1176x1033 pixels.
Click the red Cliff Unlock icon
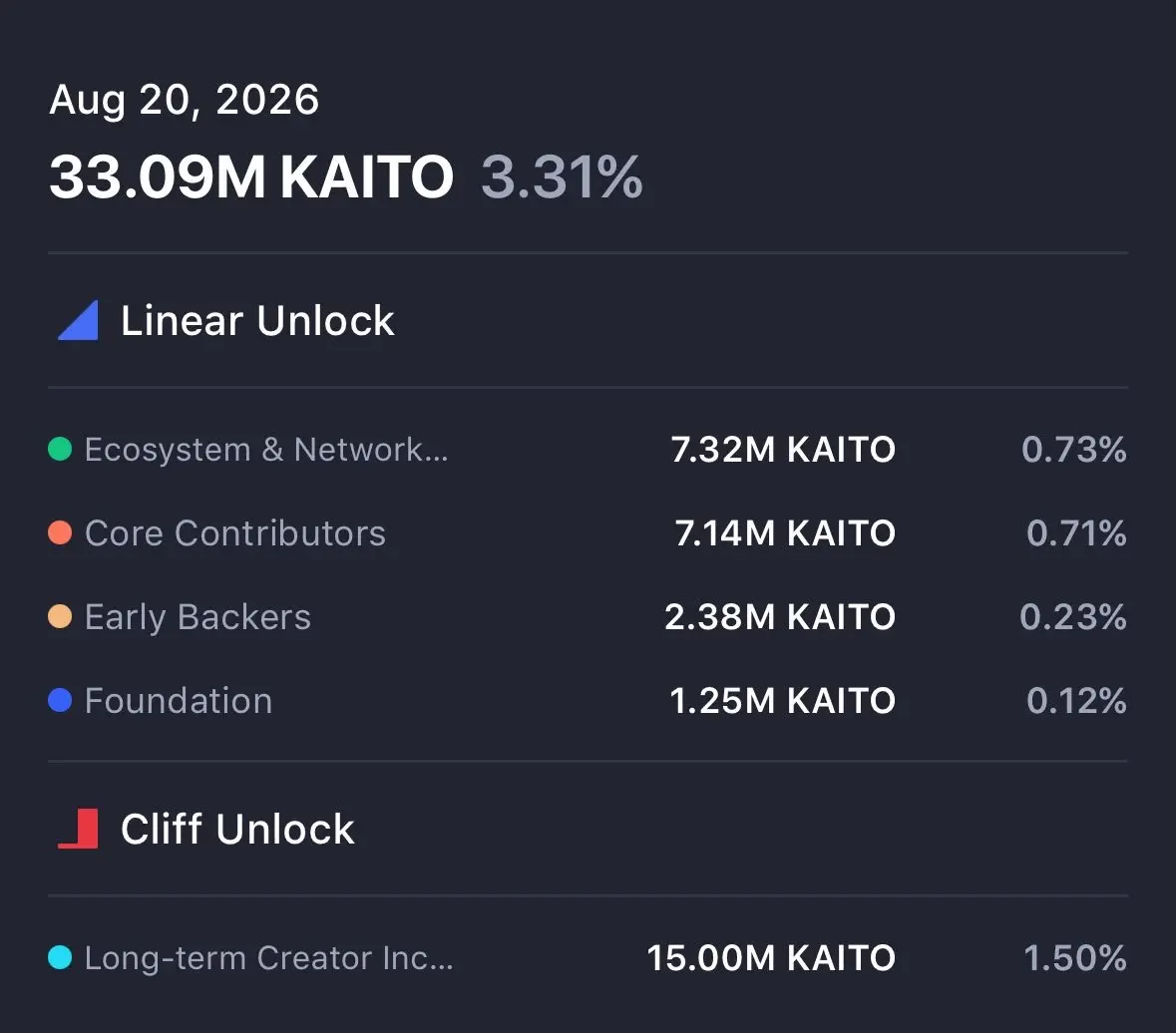point(79,829)
